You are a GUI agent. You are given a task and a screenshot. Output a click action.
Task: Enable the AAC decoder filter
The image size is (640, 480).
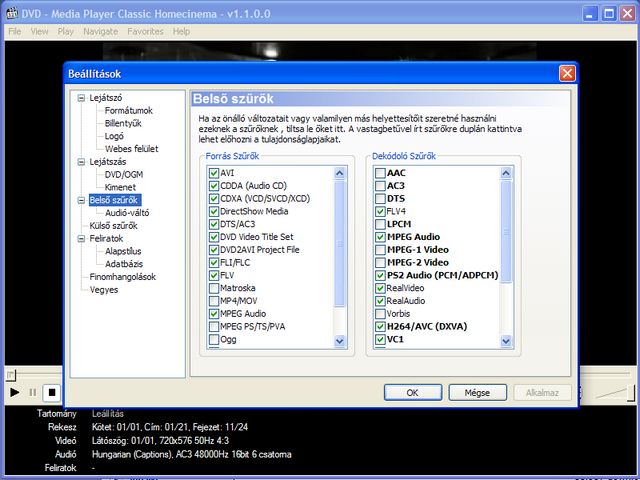tap(380, 173)
